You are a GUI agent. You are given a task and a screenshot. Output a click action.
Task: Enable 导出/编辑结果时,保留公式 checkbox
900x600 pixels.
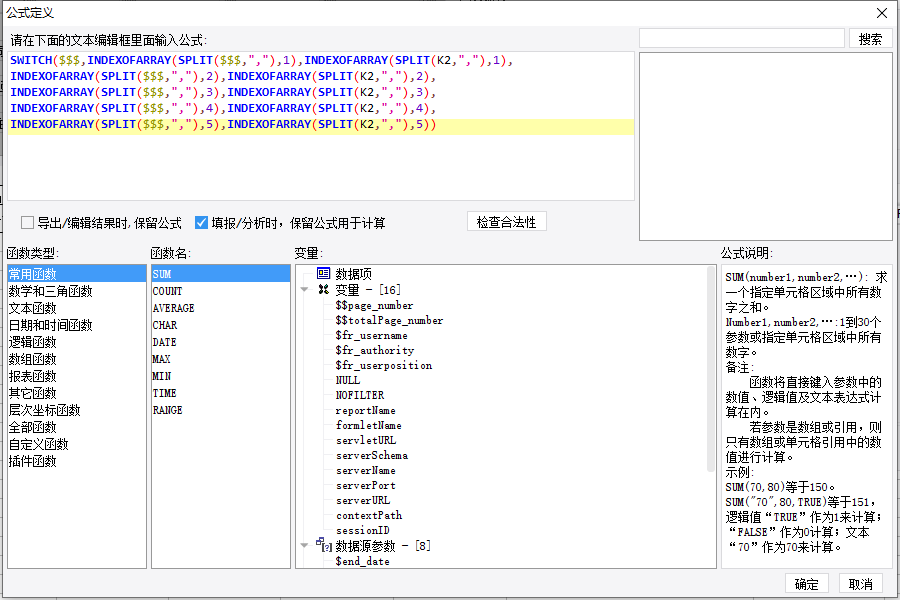click(x=27, y=223)
